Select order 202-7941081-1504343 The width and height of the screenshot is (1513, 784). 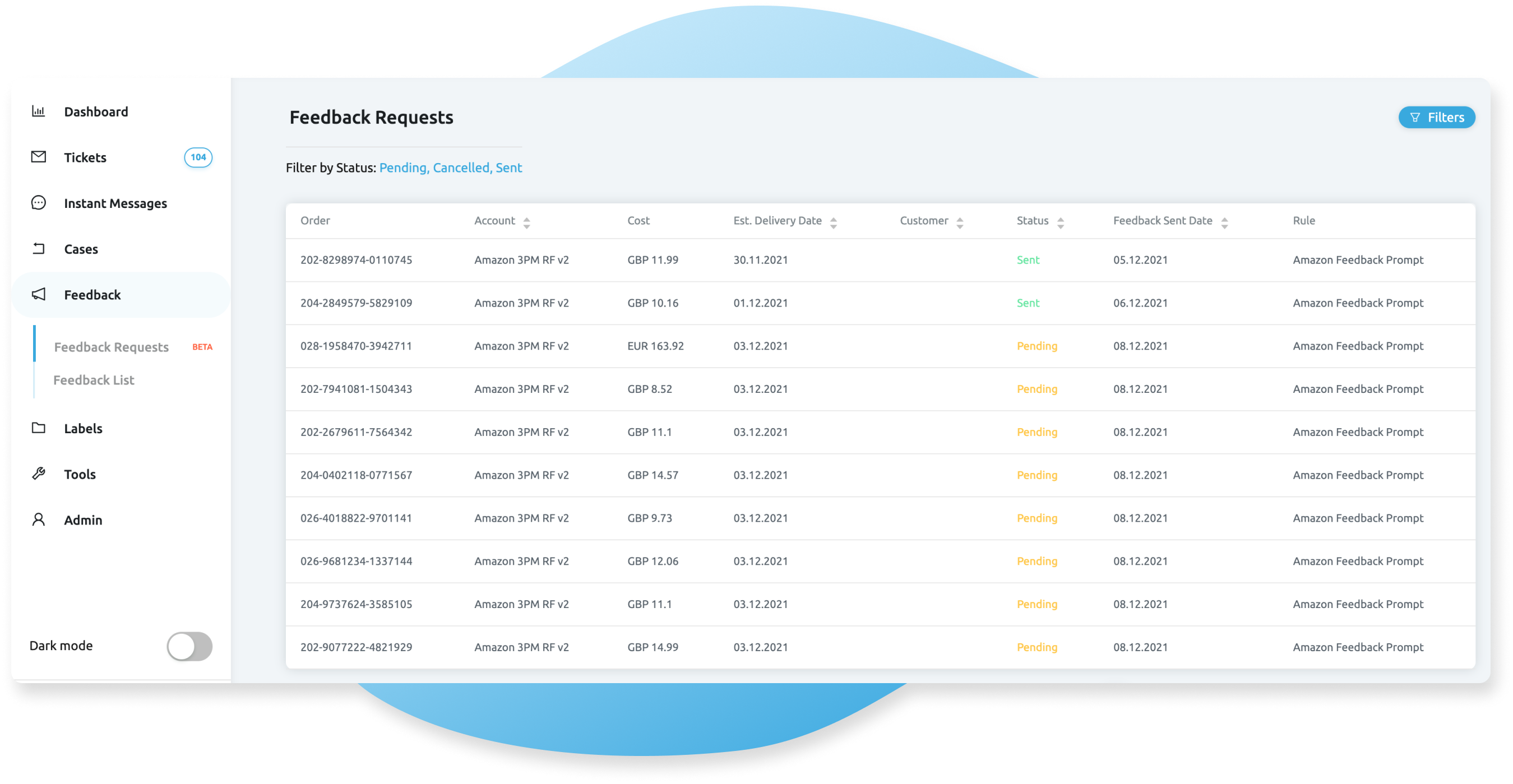tap(357, 389)
